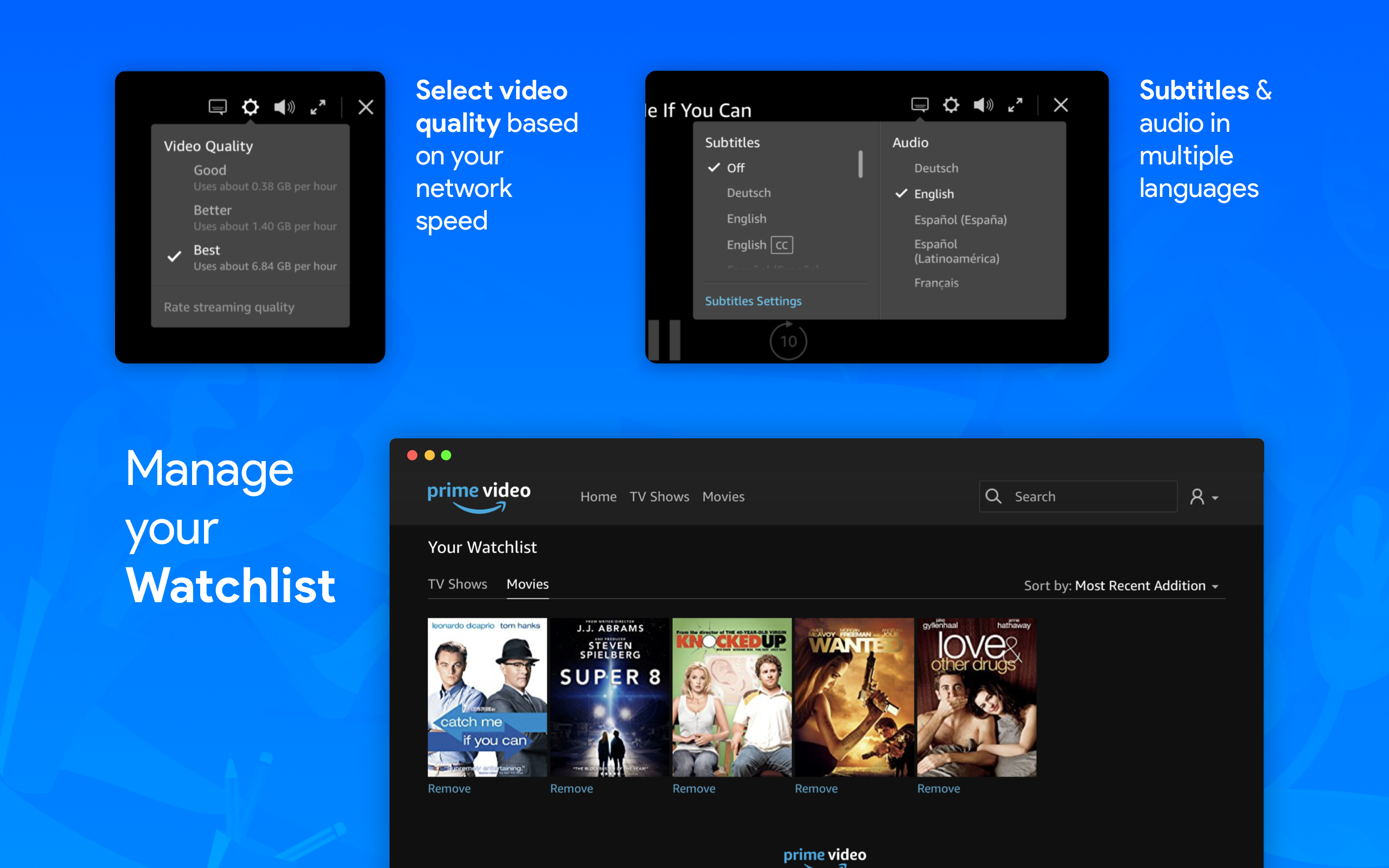The height and width of the screenshot is (868, 1389).
Task: Click the footer prime video logo
Action: coord(825,857)
